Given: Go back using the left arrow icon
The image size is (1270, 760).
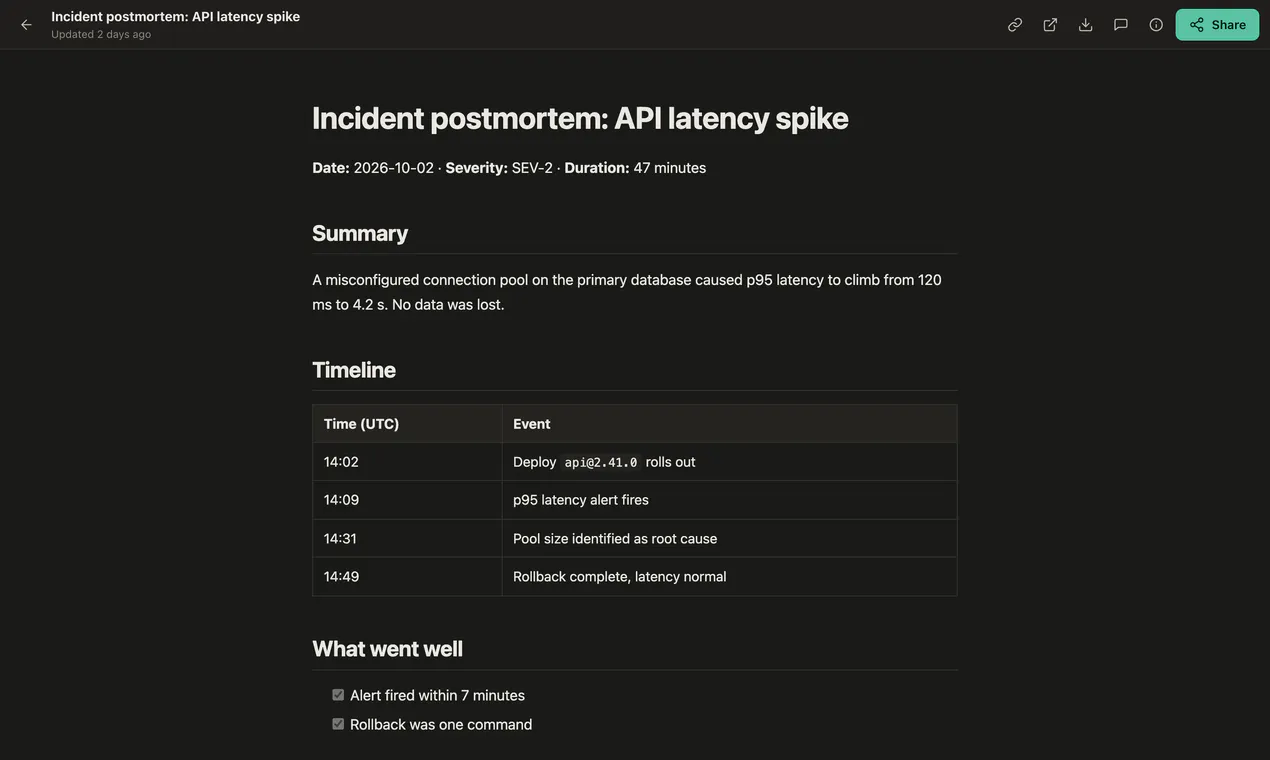Looking at the screenshot, I should (x=26, y=24).
